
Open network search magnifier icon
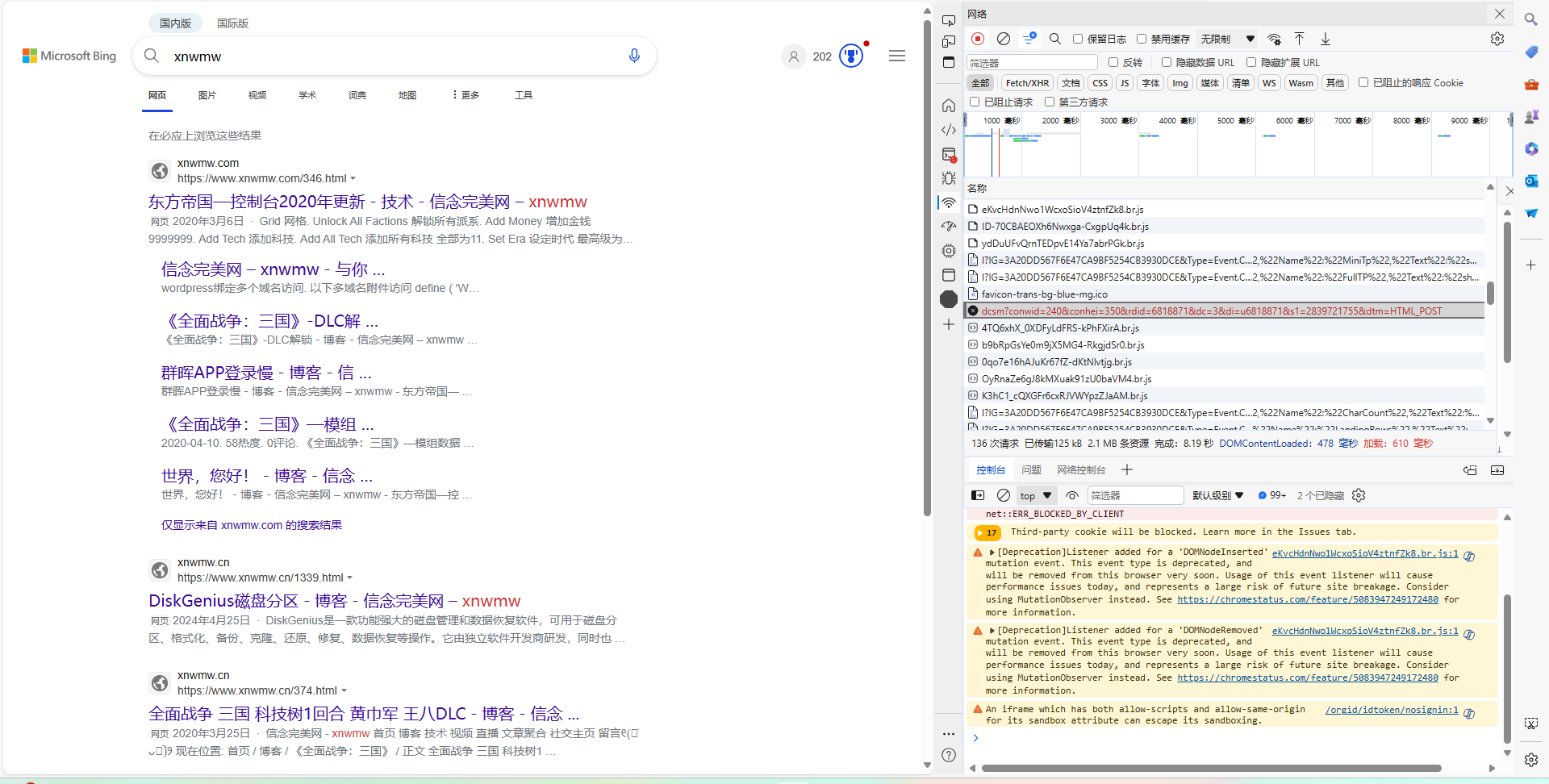[1055, 39]
